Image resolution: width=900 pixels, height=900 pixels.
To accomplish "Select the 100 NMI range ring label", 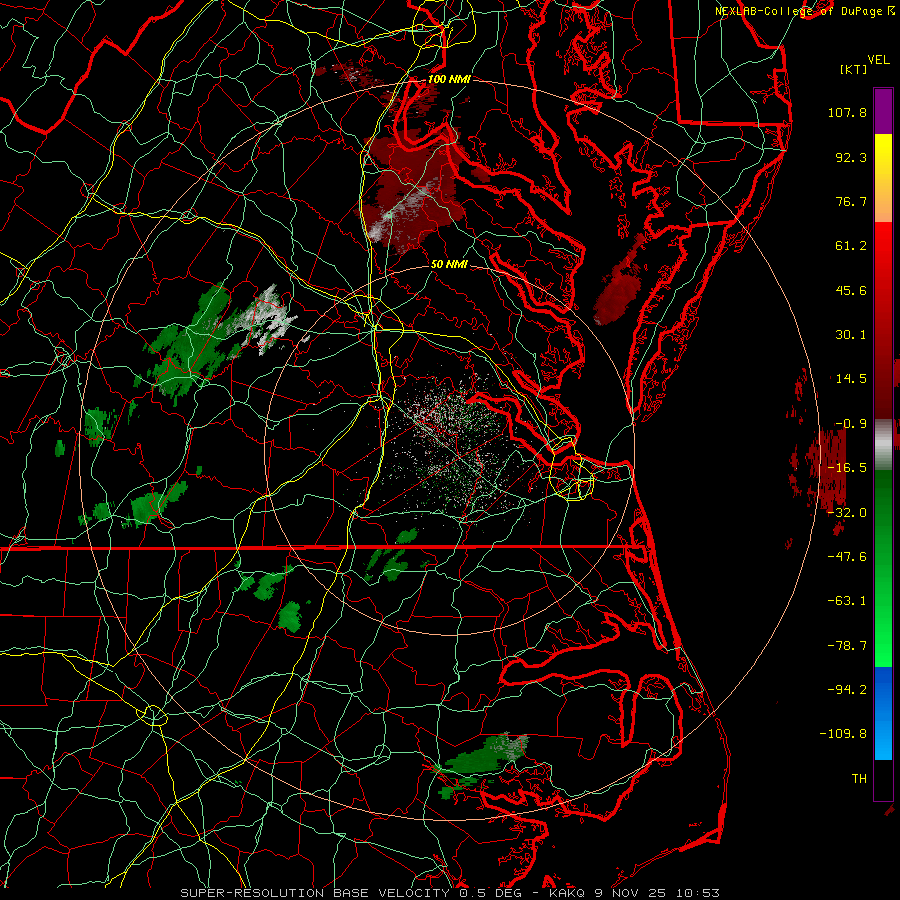I will click(x=449, y=79).
